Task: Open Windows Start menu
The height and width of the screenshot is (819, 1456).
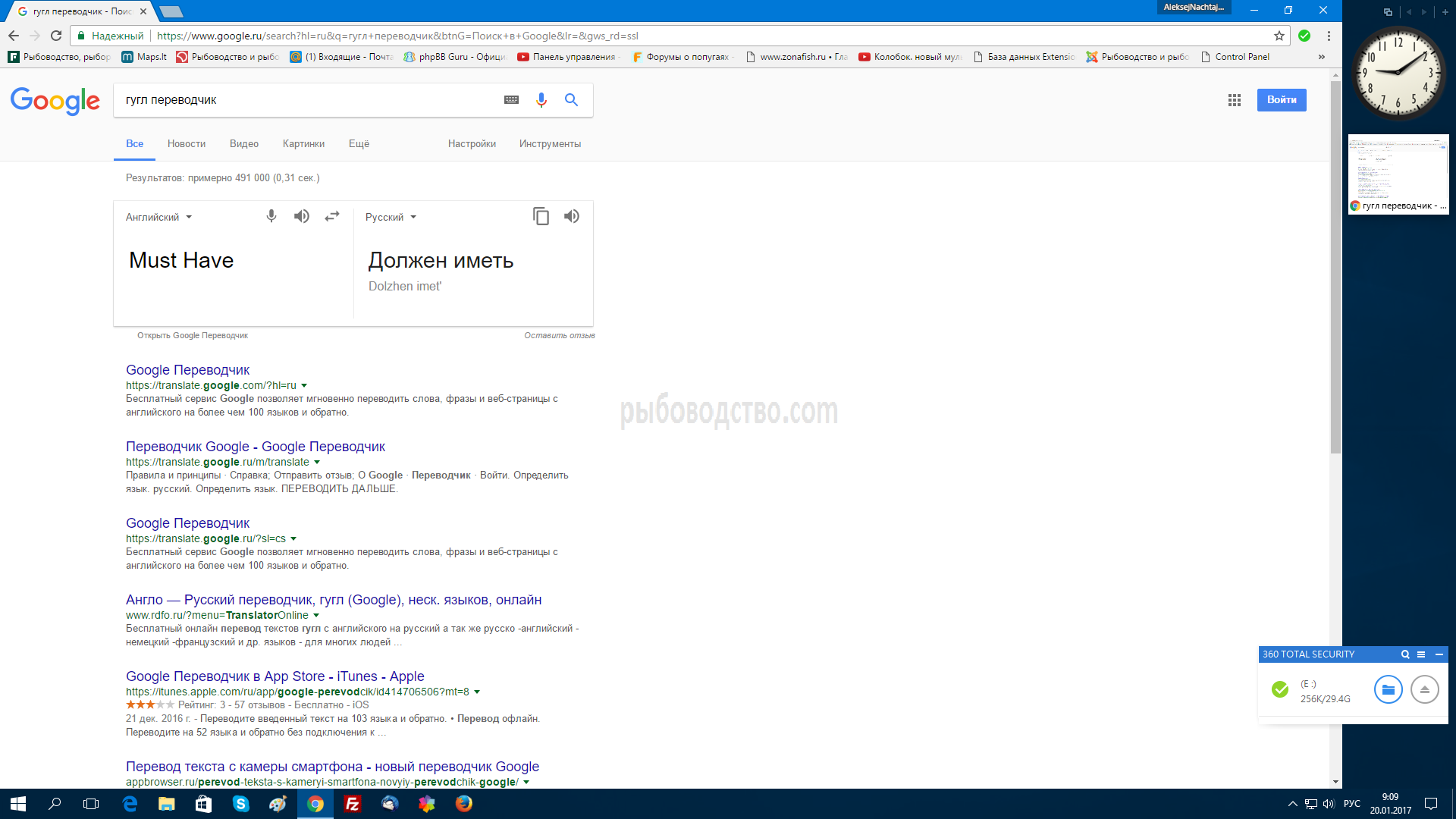Action: (x=18, y=804)
